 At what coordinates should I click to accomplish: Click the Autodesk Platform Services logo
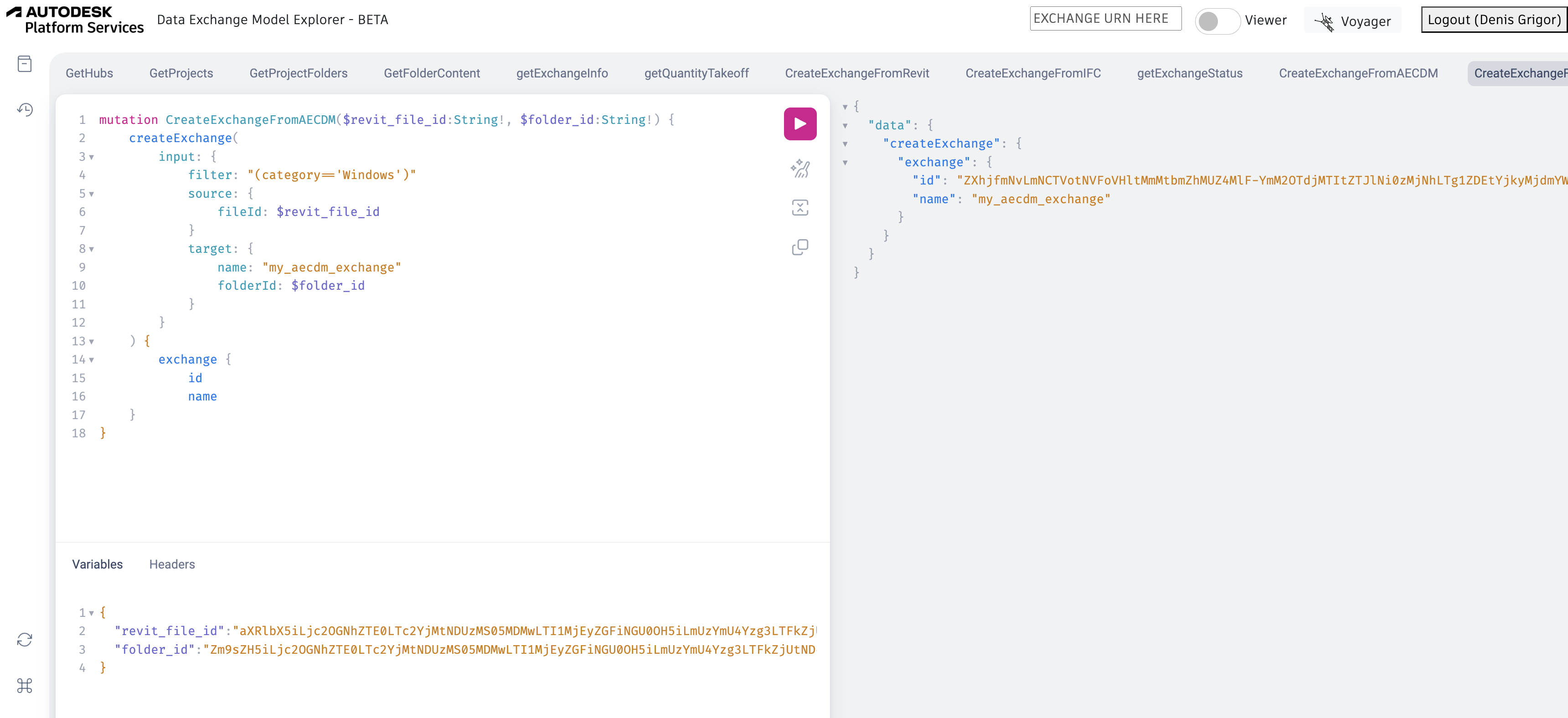click(x=75, y=20)
